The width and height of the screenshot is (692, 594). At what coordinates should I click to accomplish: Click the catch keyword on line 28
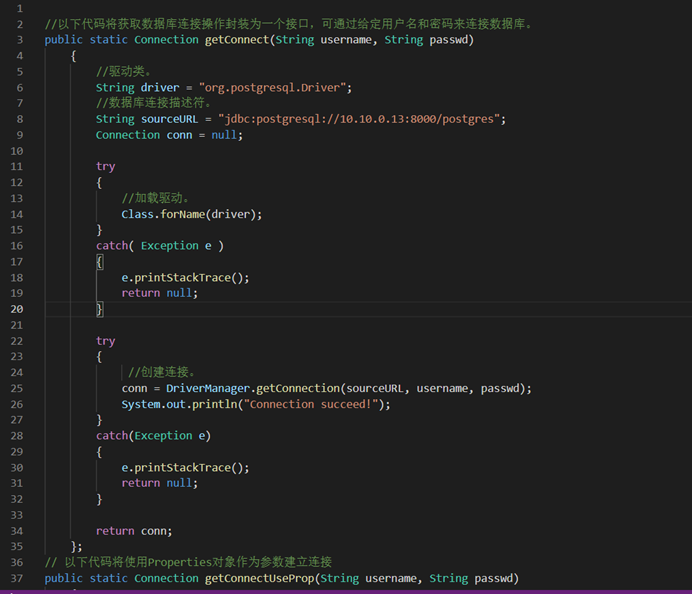click(112, 436)
